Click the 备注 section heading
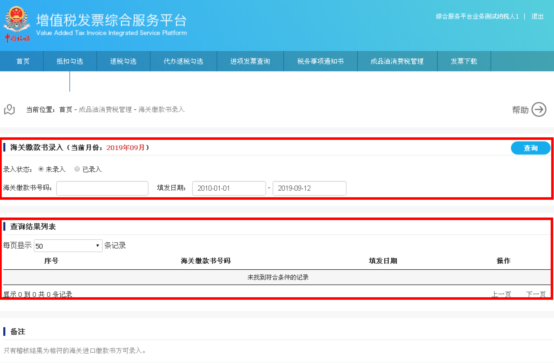 click(18, 332)
